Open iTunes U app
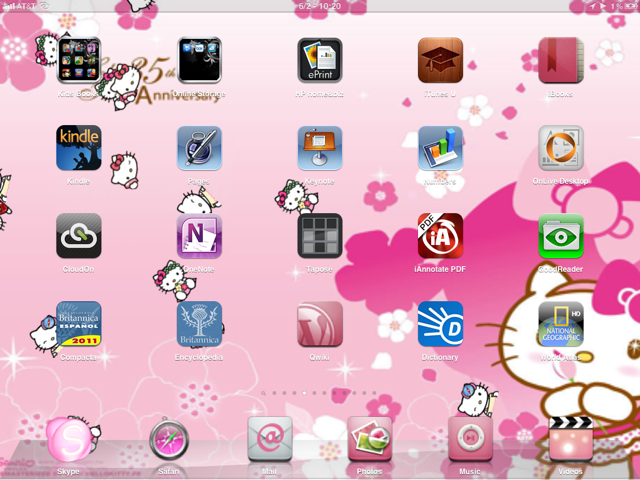This screenshot has width=640, height=480. [x=440, y=60]
